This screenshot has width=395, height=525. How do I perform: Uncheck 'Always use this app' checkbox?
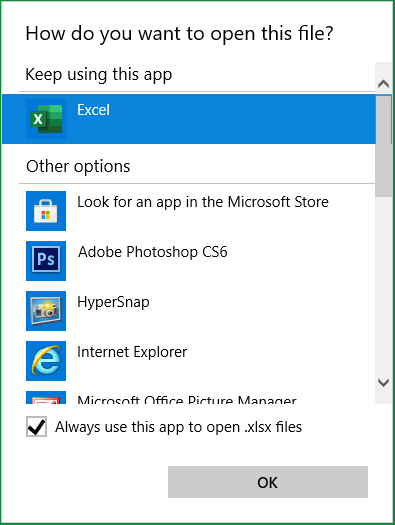click(36, 427)
